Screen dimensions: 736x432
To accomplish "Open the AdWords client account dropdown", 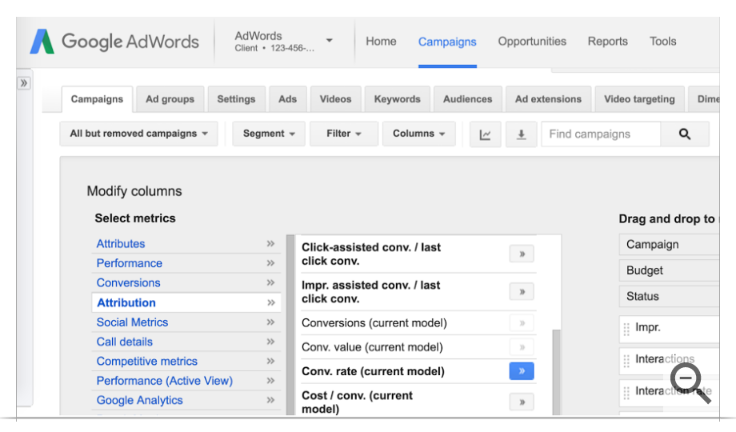I will point(330,41).
